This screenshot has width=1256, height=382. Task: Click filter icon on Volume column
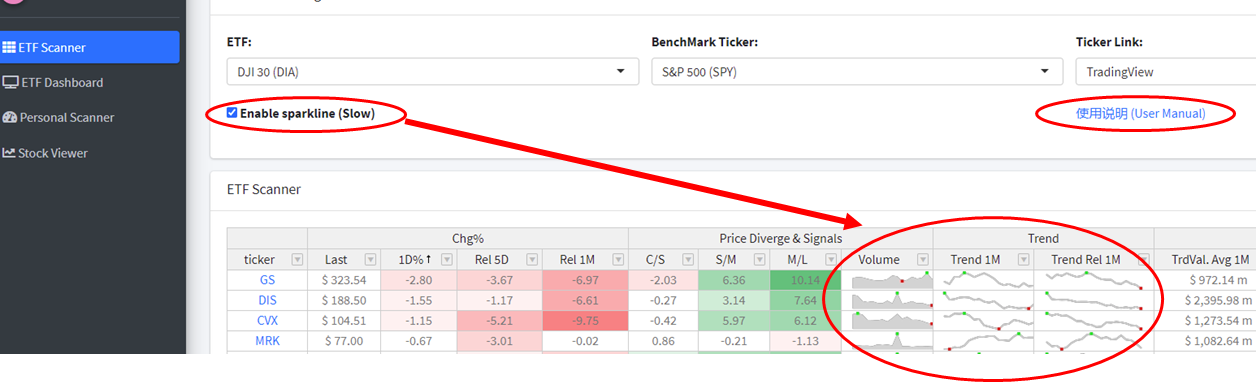[x=922, y=259]
